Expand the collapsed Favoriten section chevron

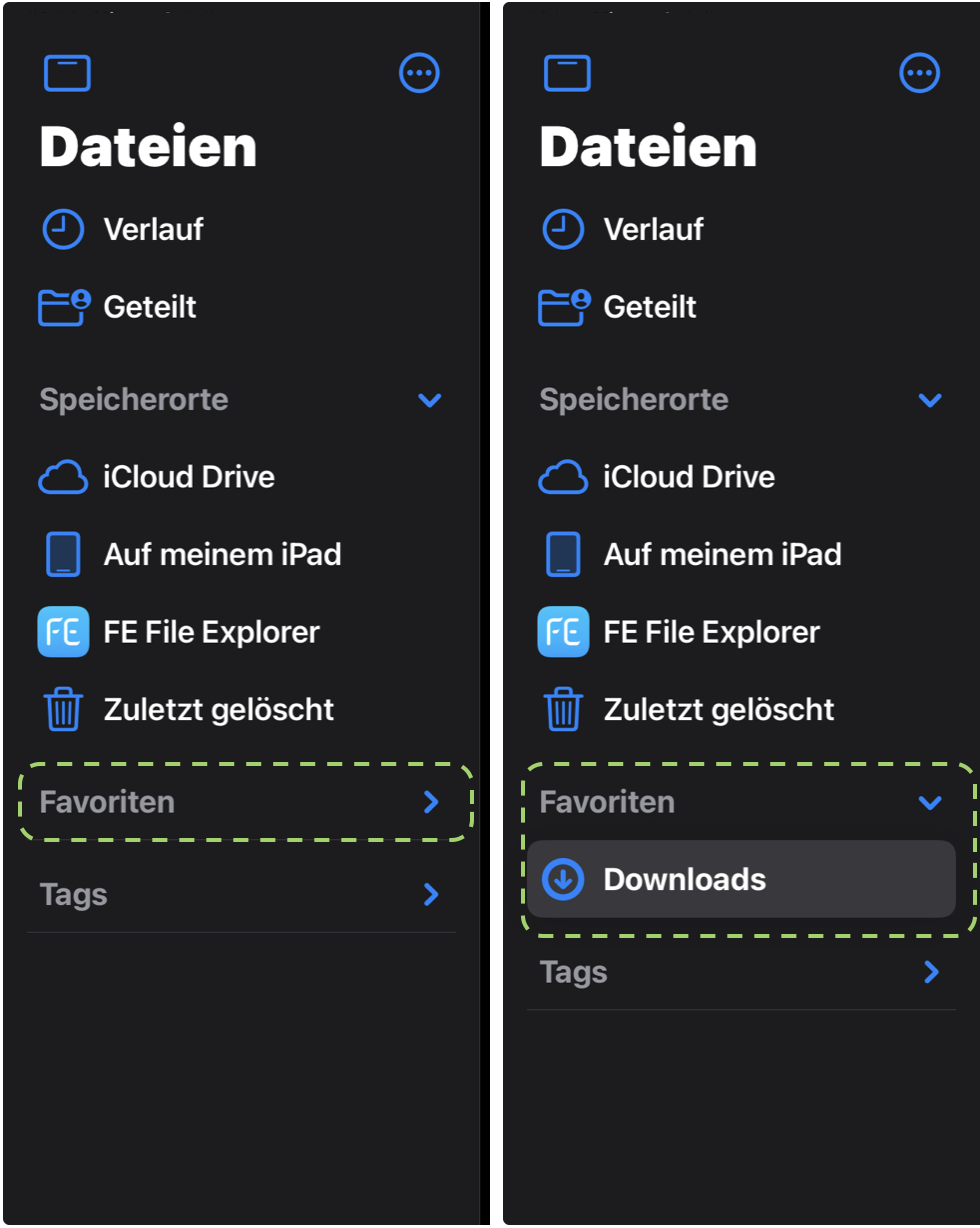click(x=431, y=802)
